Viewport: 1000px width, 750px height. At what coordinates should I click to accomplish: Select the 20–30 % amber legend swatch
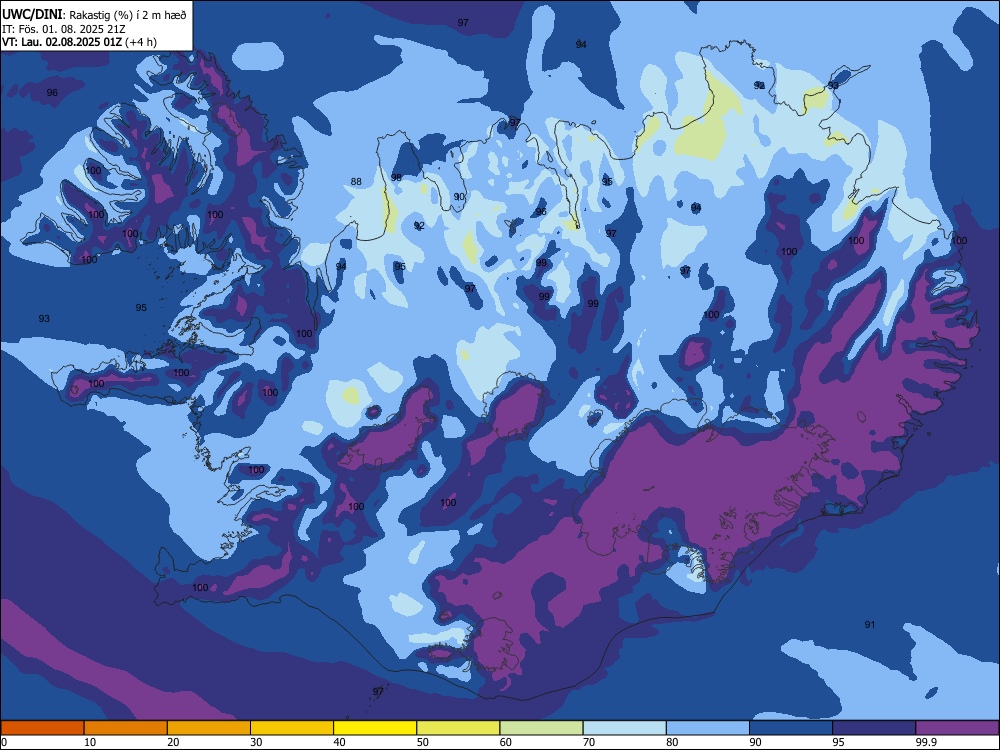tap(209, 728)
